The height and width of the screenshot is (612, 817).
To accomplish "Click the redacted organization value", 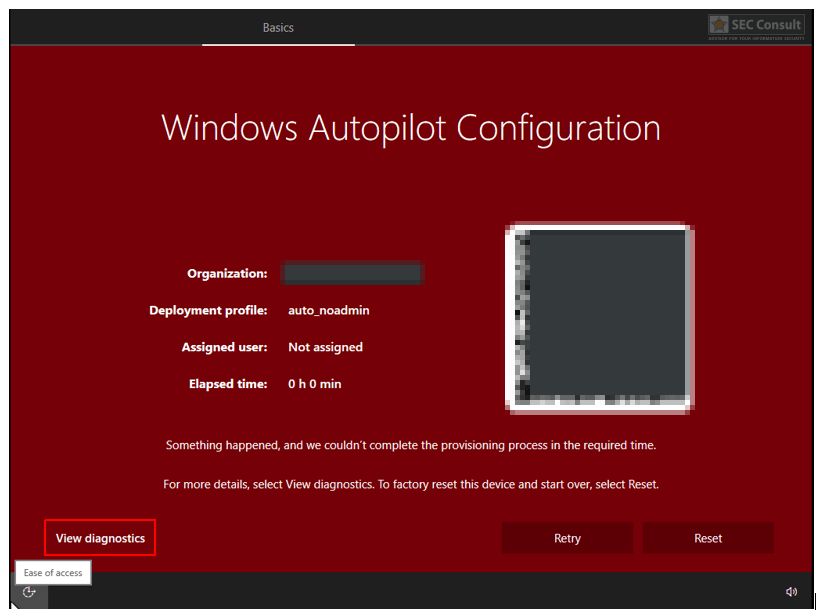I will coord(353,273).
